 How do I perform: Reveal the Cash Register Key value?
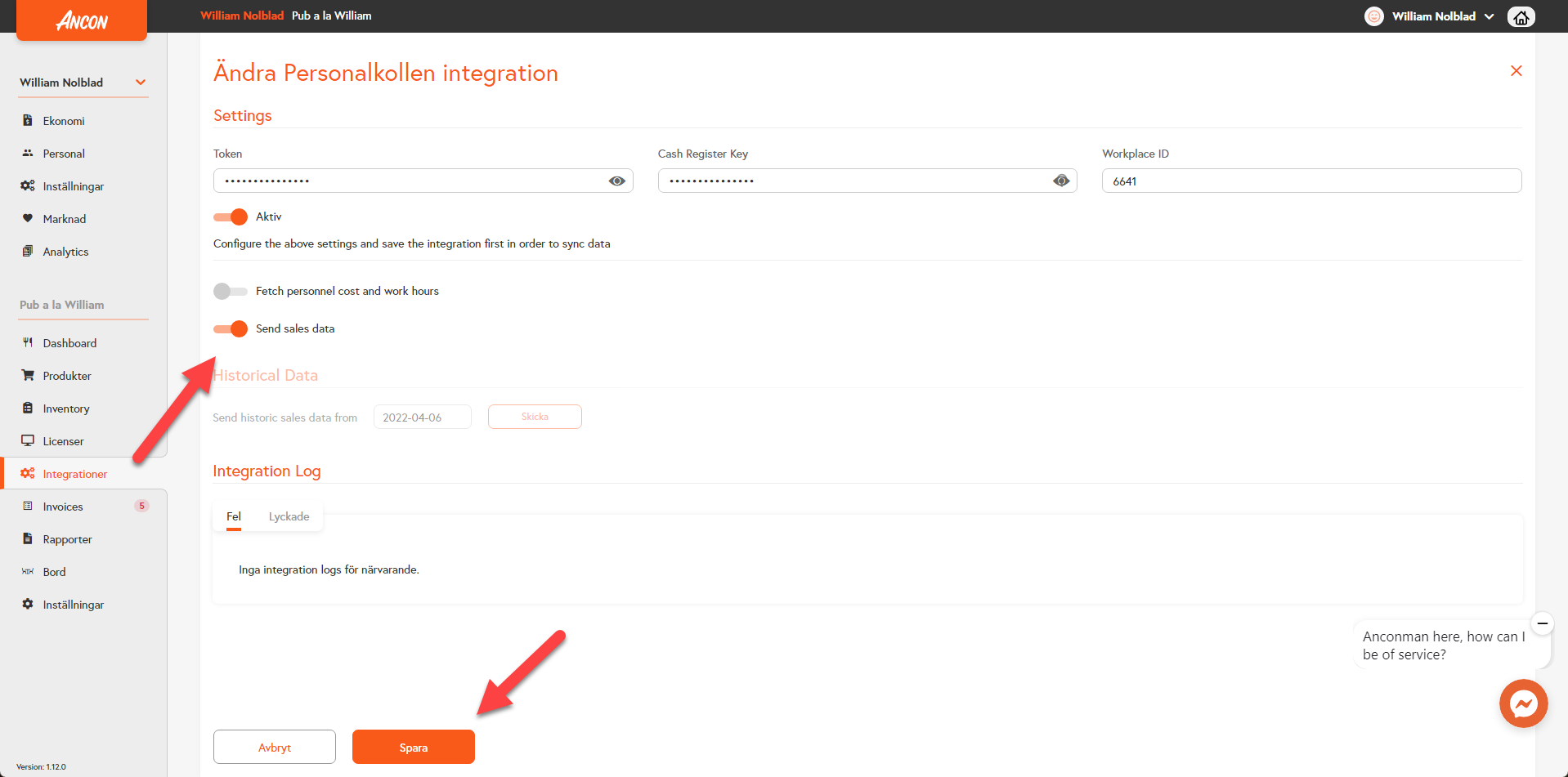click(x=1061, y=181)
